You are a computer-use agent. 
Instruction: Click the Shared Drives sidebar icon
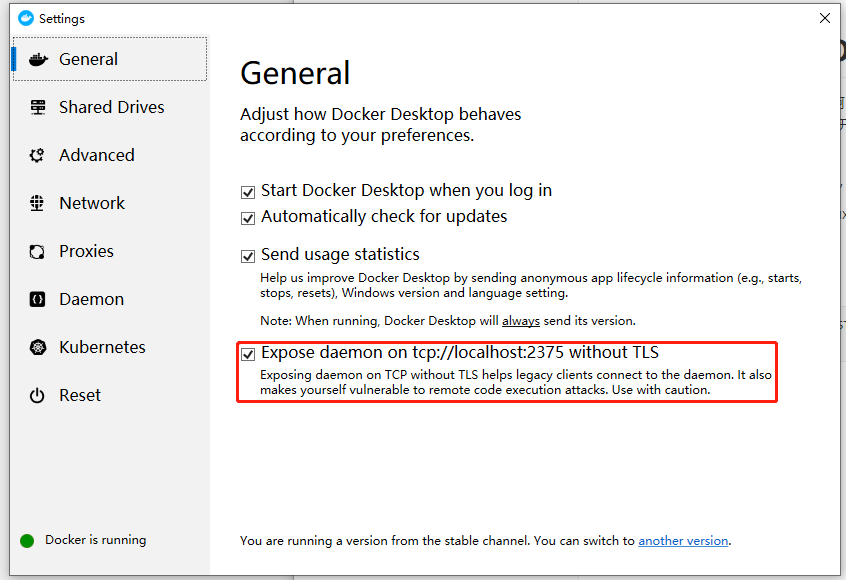38,107
